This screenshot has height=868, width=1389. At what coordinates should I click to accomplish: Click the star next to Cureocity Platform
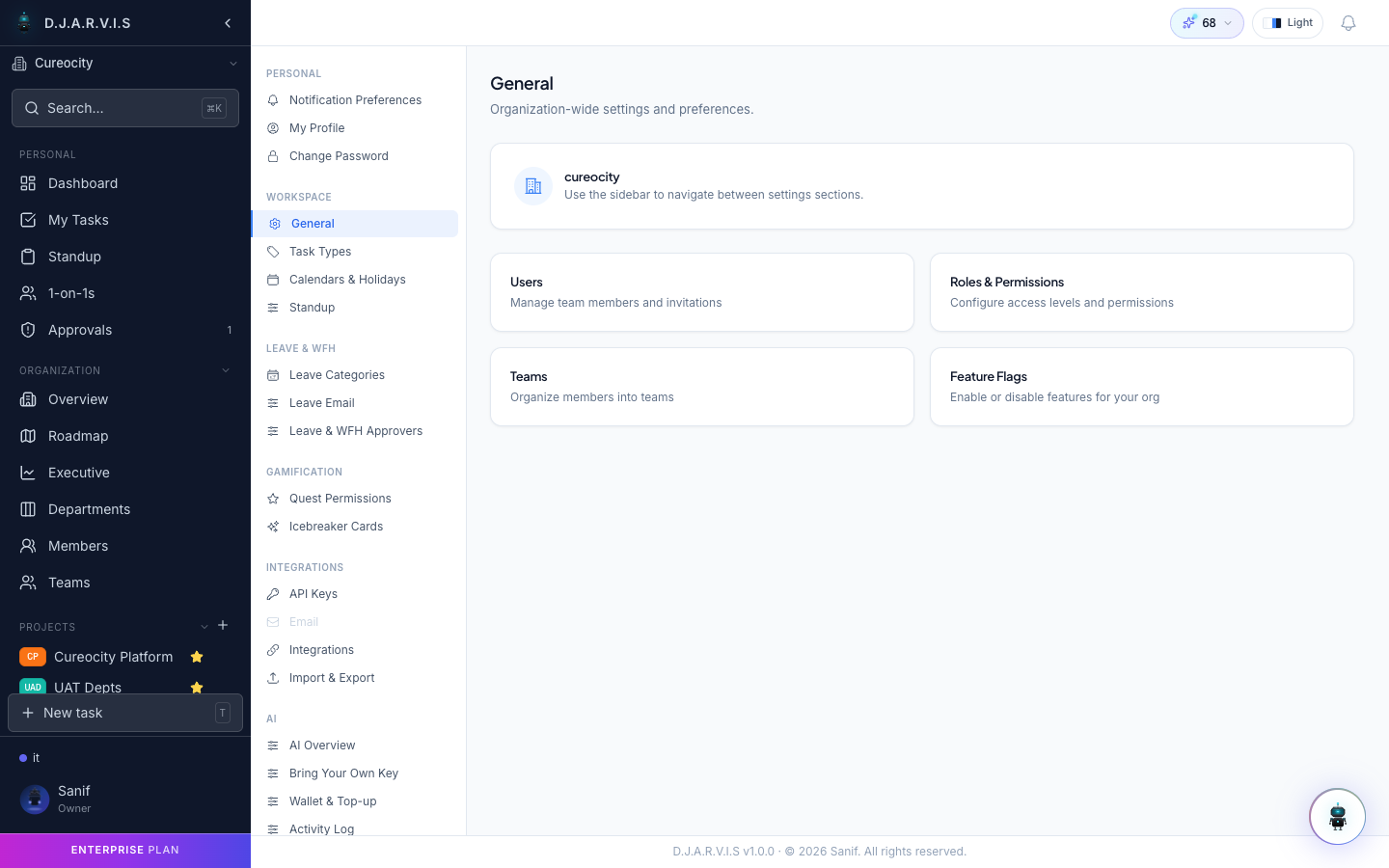(197, 657)
